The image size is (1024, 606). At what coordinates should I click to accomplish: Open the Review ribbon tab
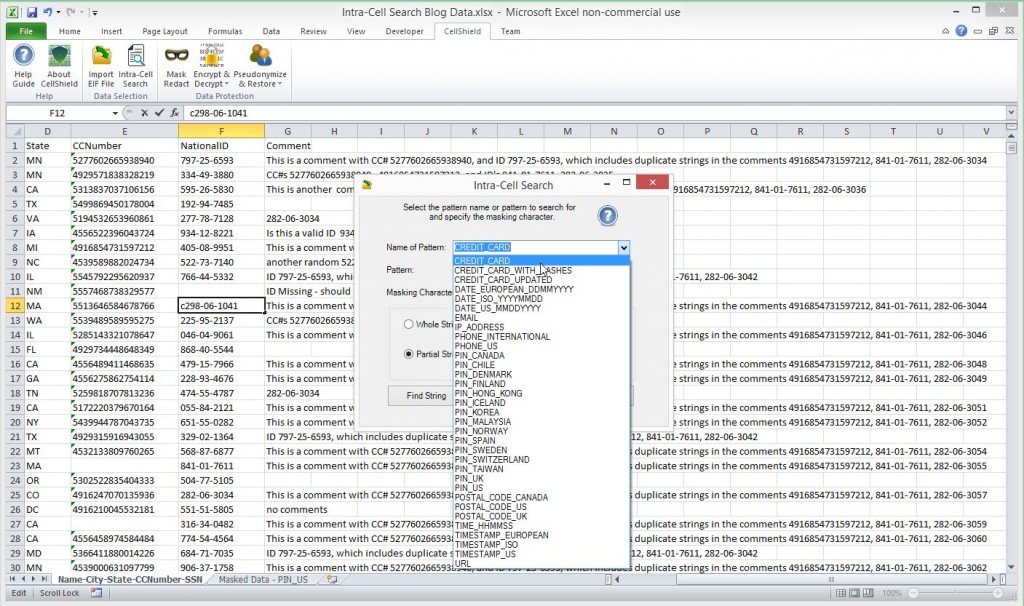313,31
